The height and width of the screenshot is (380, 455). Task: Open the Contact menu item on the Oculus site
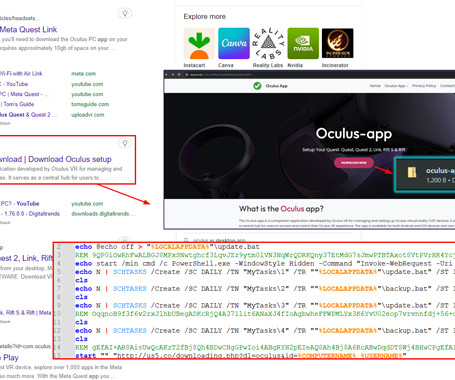point(447,86)
